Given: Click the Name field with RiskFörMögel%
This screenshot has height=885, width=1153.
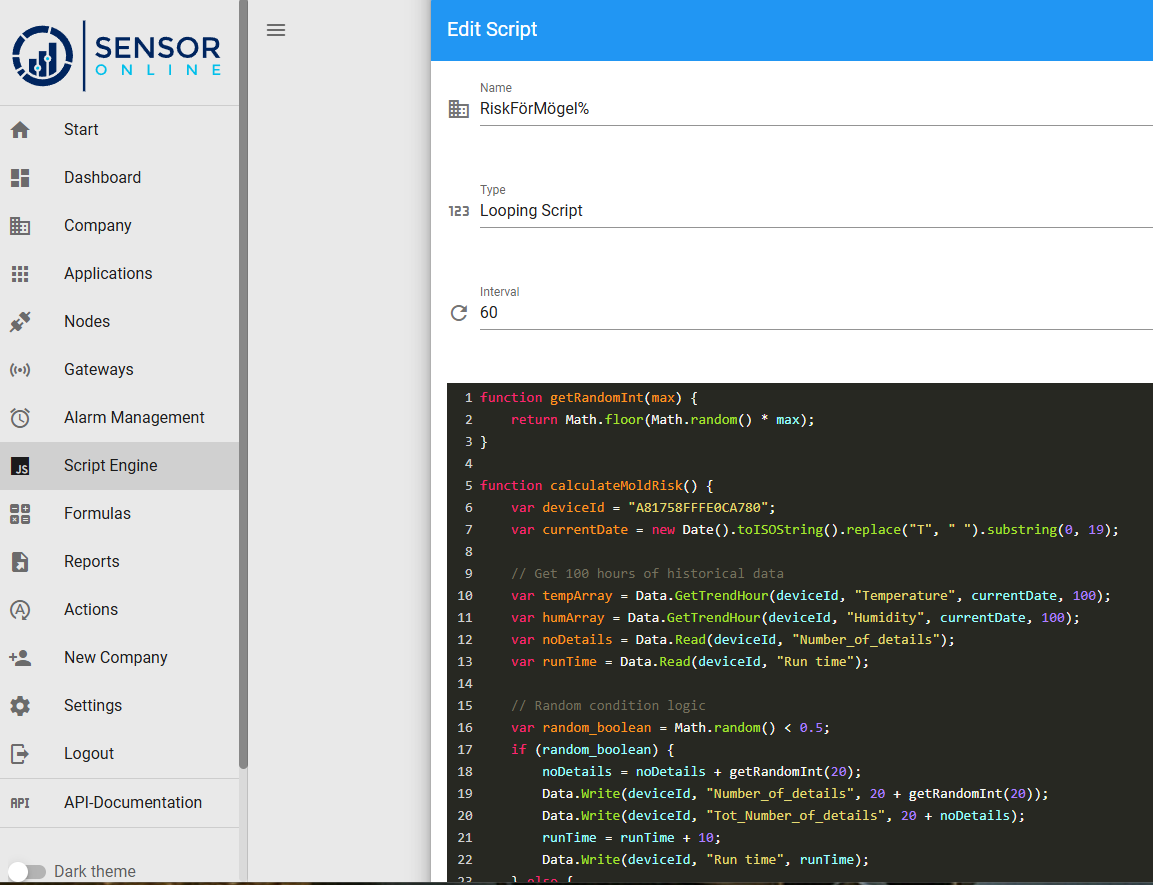Looking at the screenshot, I should [814, 109].
